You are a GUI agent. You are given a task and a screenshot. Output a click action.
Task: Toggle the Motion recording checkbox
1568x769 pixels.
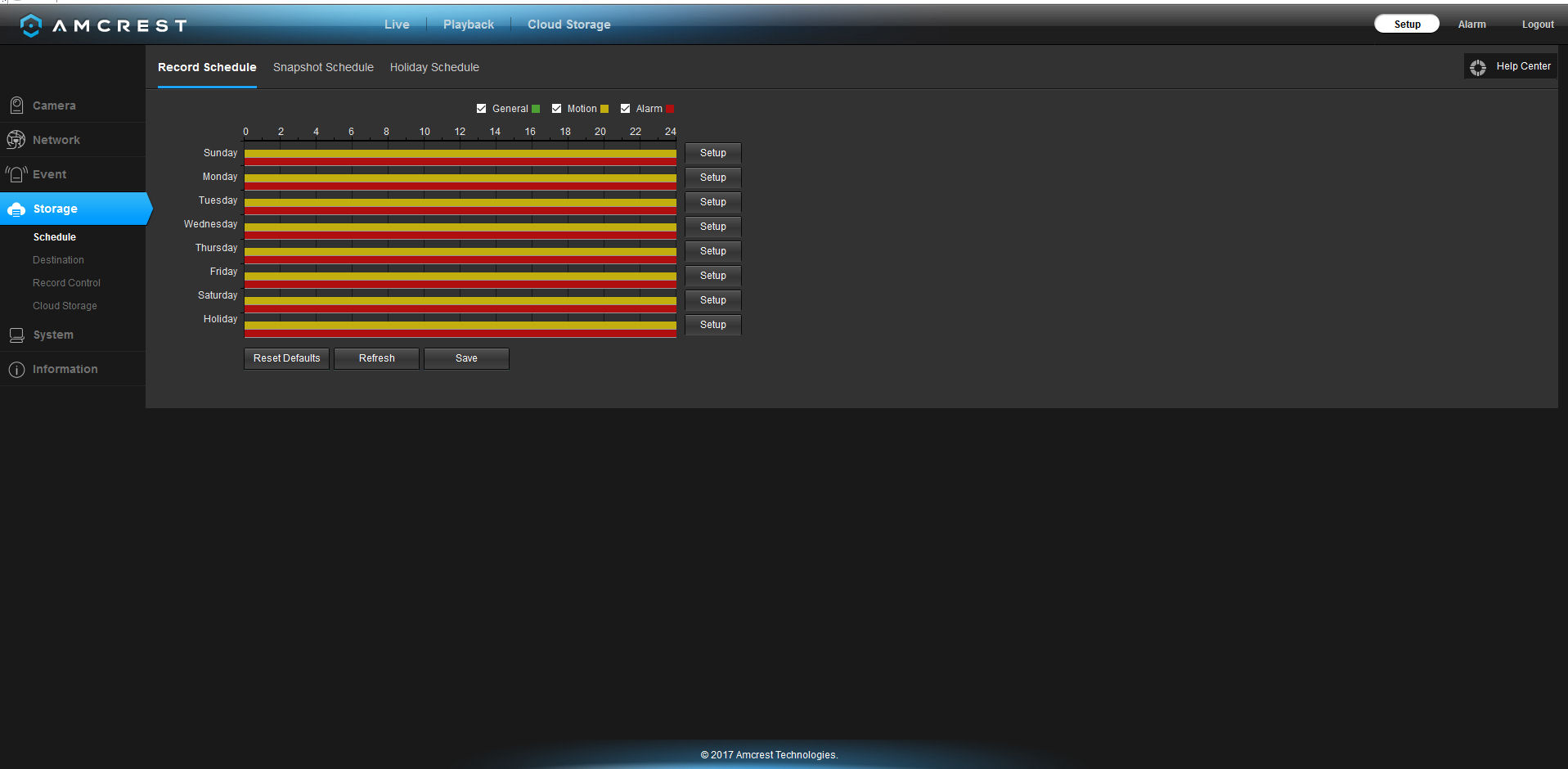point(557,109)
